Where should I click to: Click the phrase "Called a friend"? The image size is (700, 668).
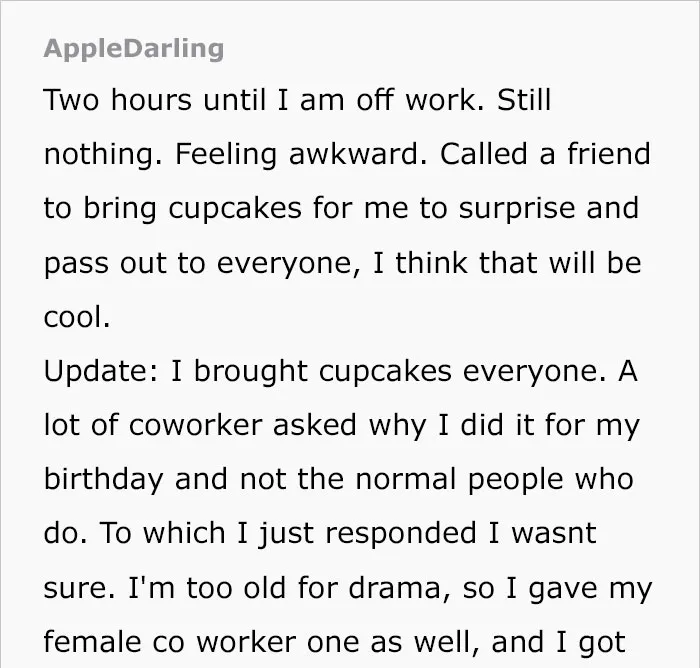[545, 154]
